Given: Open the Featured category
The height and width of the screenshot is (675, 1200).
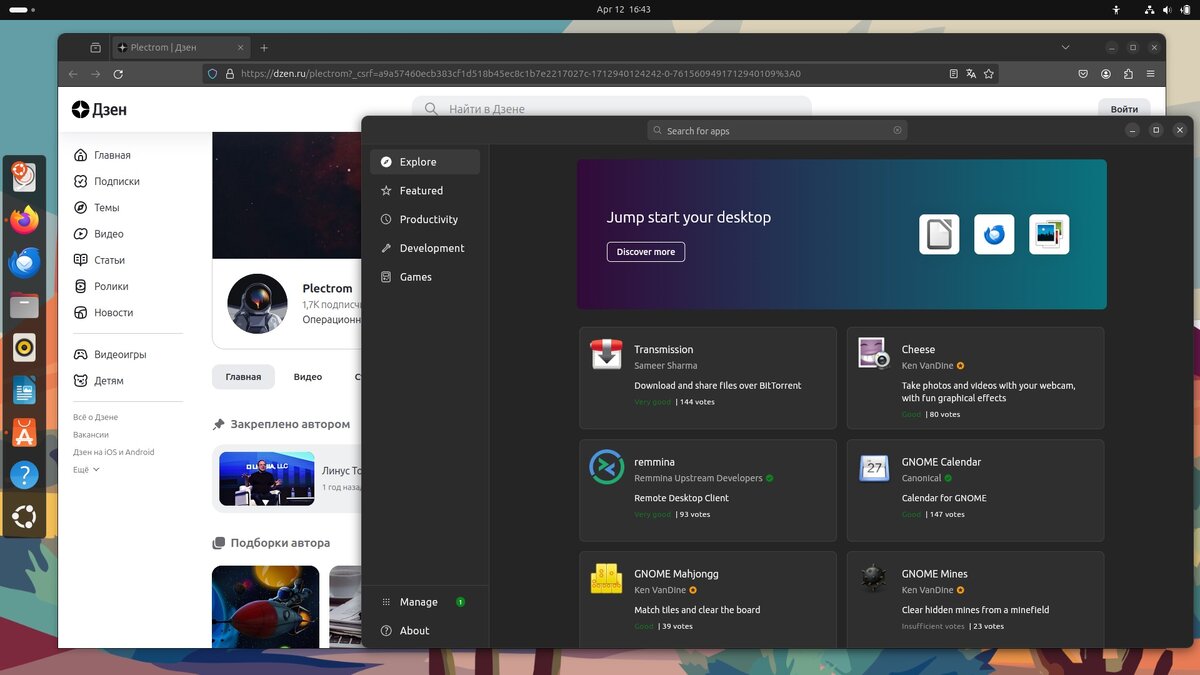Looking at the screenshot, I should point(425,191).
